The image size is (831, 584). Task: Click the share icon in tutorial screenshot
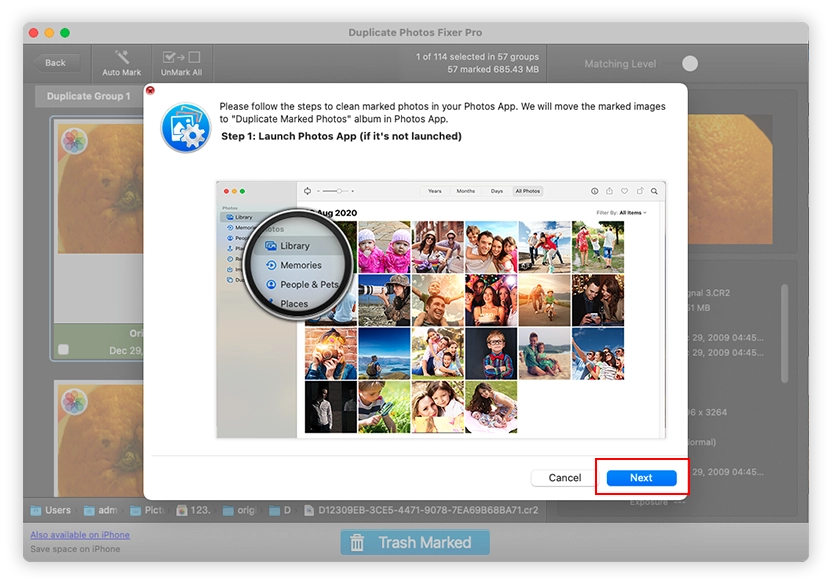coord(609,191)
